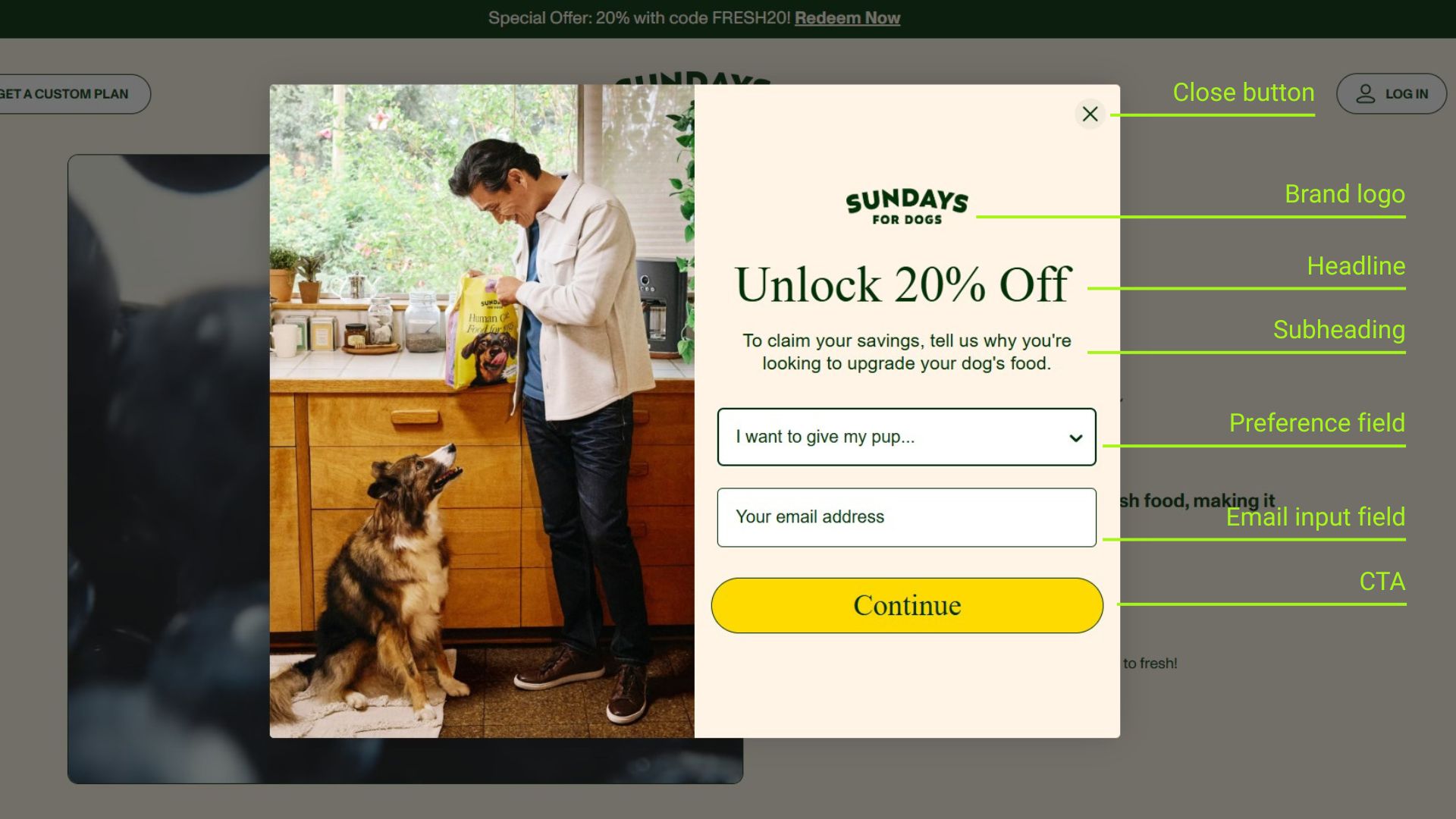Click the green "Close button" annotation label
This screenshot has width=1456, height=819.
1244,93
